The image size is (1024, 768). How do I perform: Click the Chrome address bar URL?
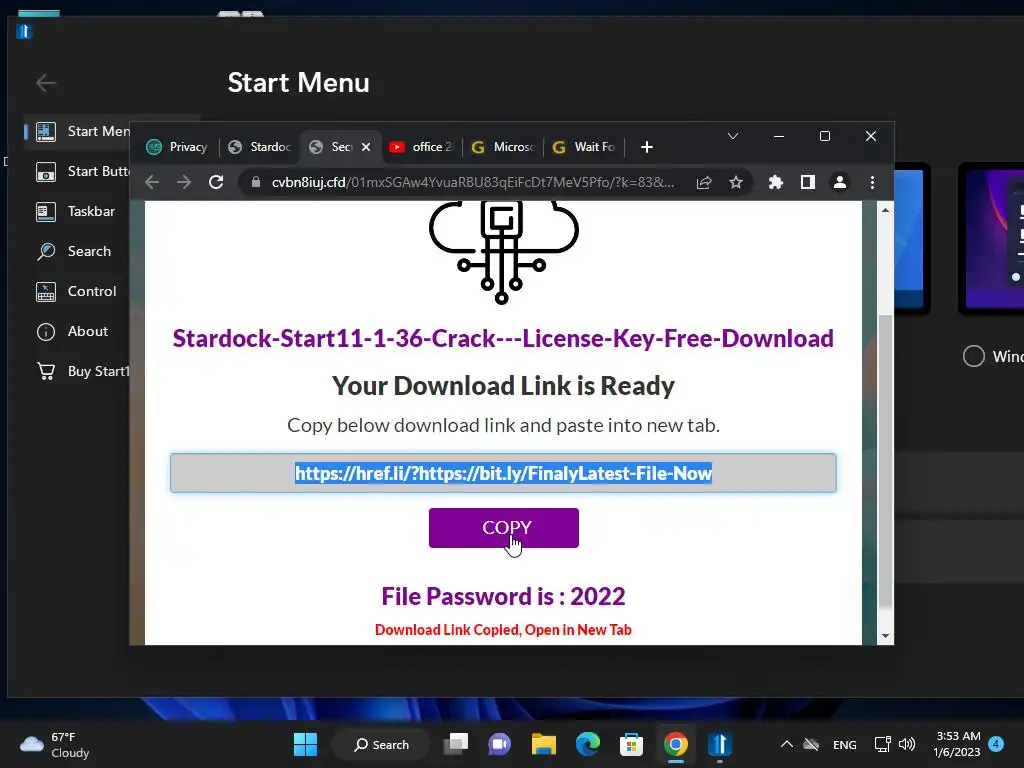[x=473, y=182]
